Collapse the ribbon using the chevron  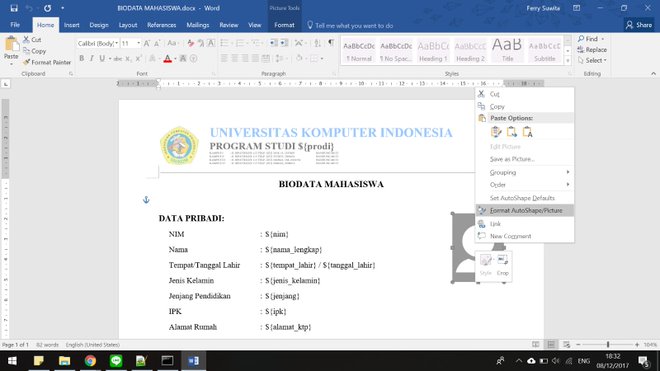point(653,73)
